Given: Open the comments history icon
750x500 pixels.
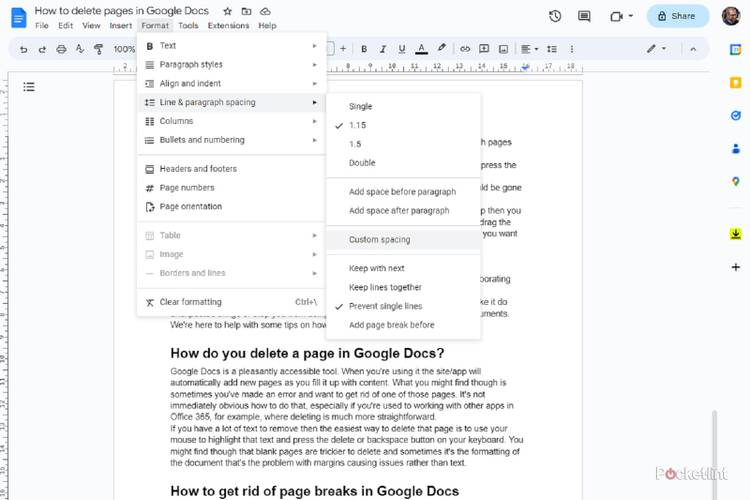Looking at the screenshot, I should pos(584,16).
